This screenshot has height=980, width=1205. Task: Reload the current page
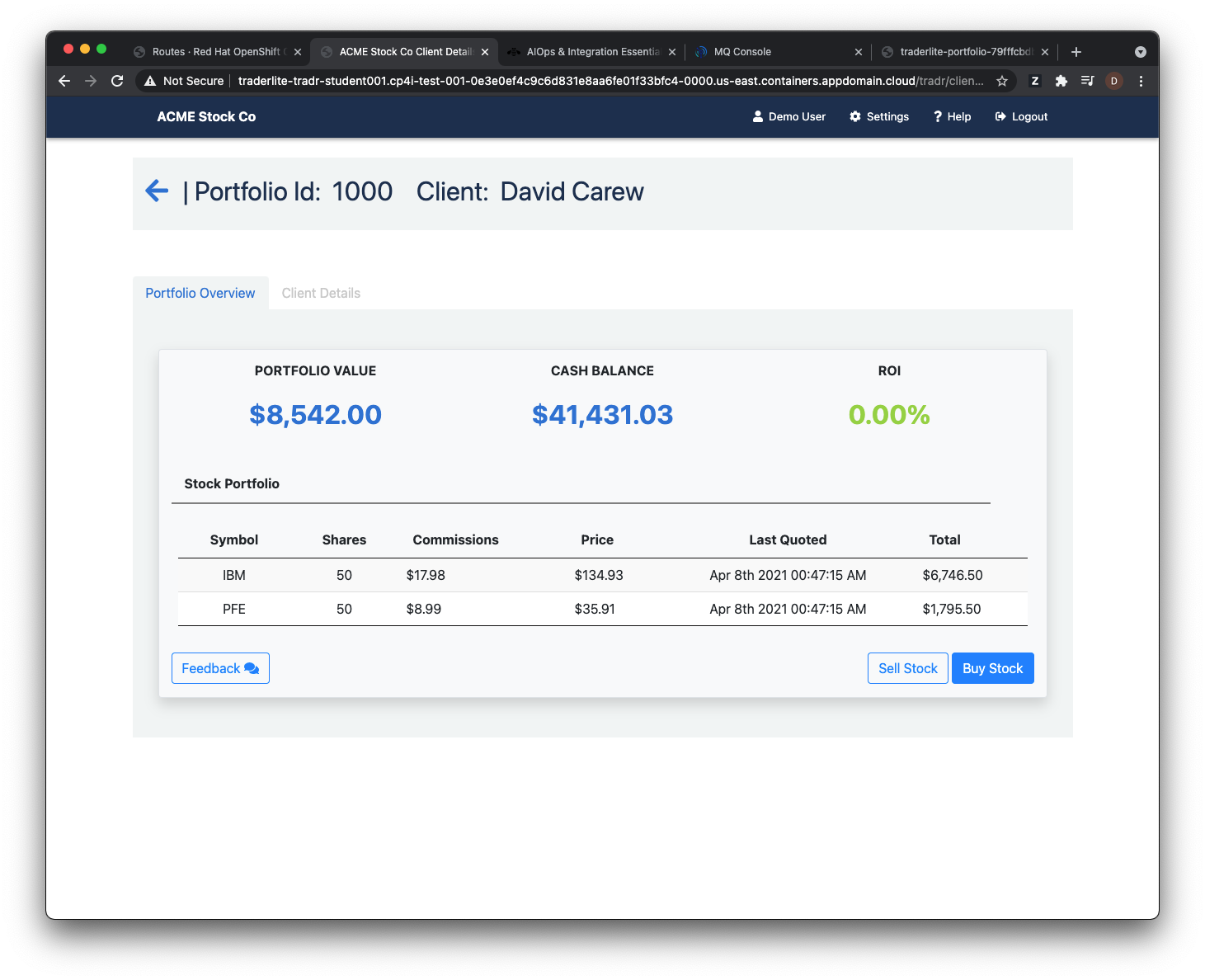coord(117,81)
